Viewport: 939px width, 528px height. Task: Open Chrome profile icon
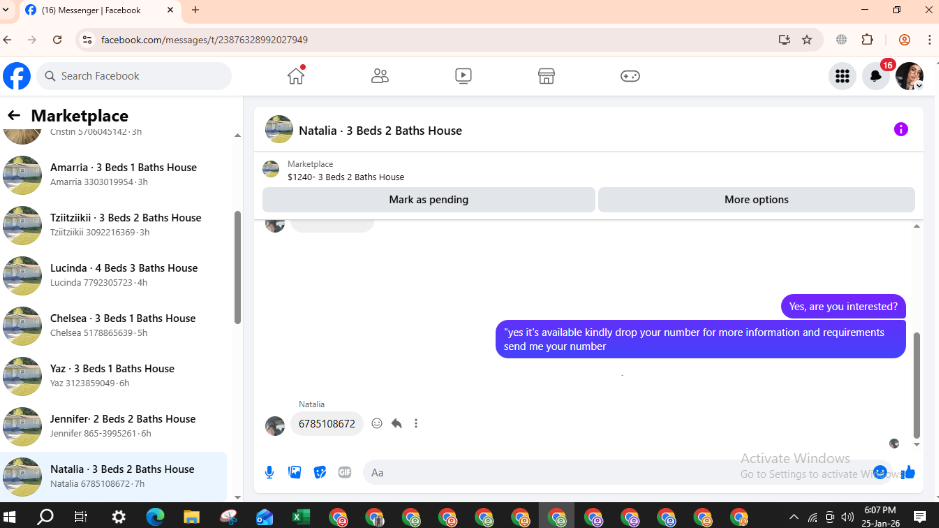click(x=904, y=40)
